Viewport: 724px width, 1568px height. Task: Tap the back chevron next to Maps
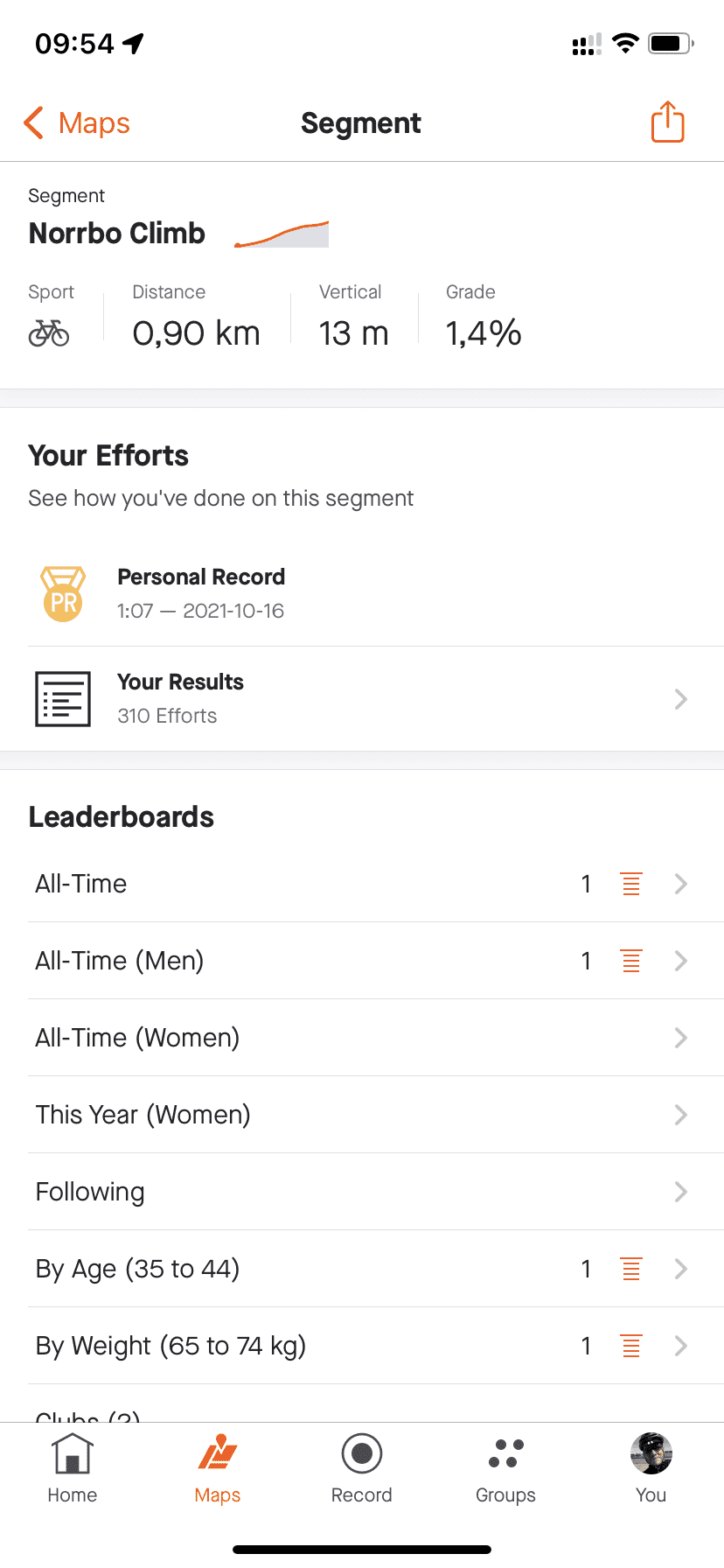34,123
